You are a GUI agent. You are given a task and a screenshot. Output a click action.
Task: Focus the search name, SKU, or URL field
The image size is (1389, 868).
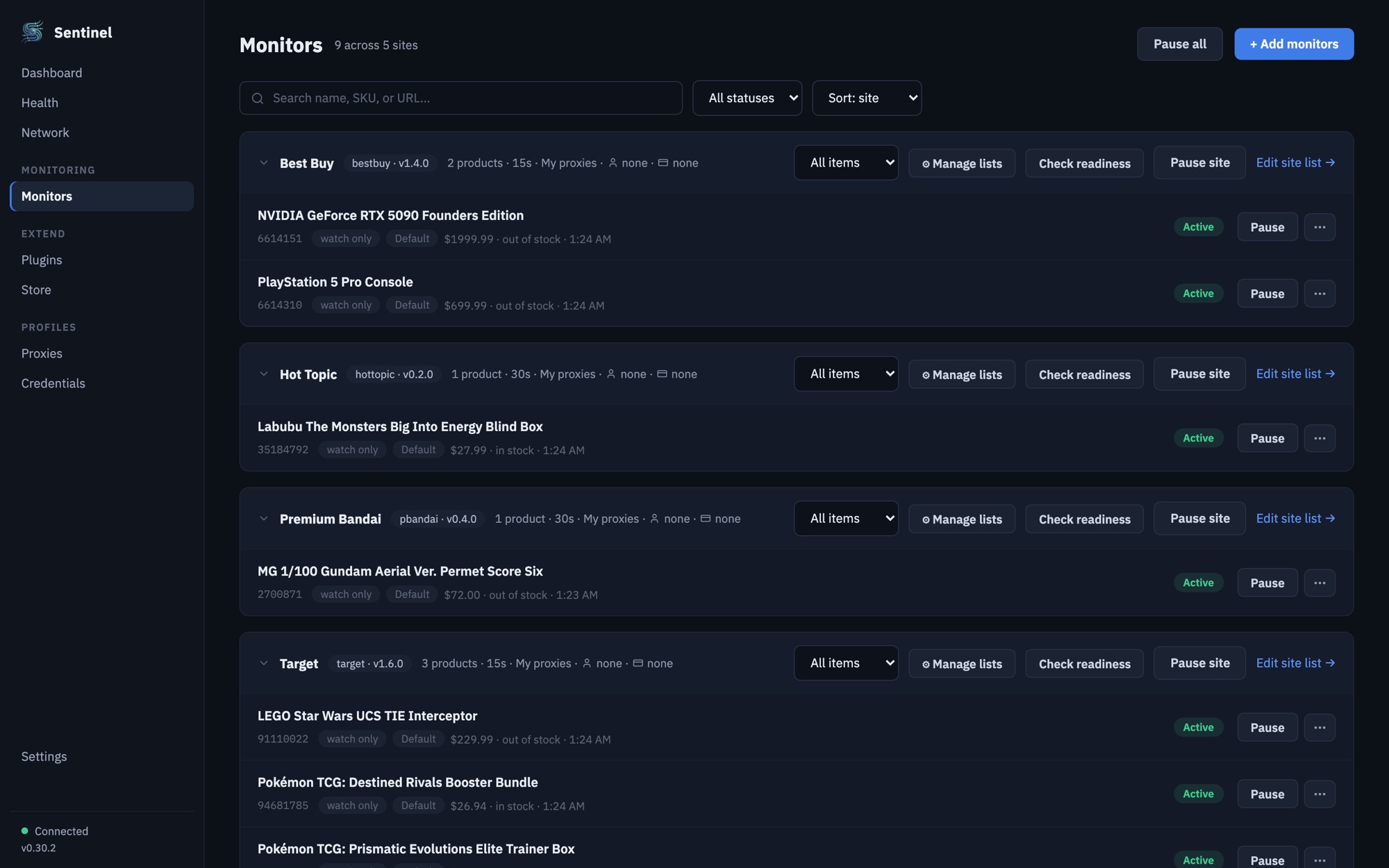460,98
